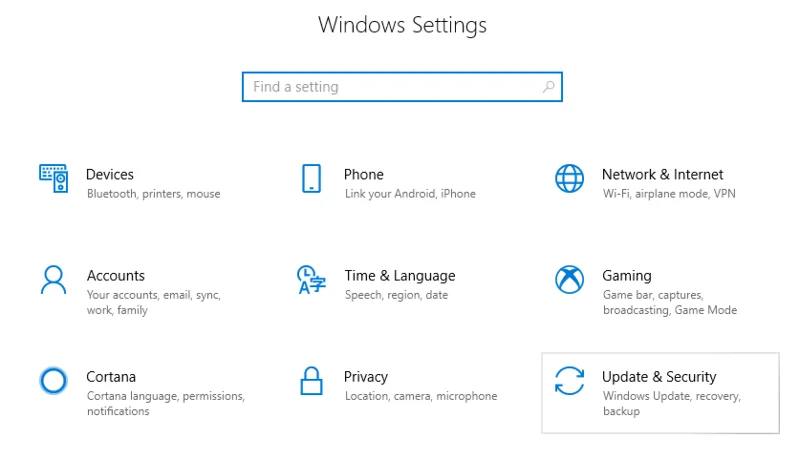Viewport: 800px width, 459px height.
Task: Focus the Find a setting search box
Action: (x=402, y=87)
